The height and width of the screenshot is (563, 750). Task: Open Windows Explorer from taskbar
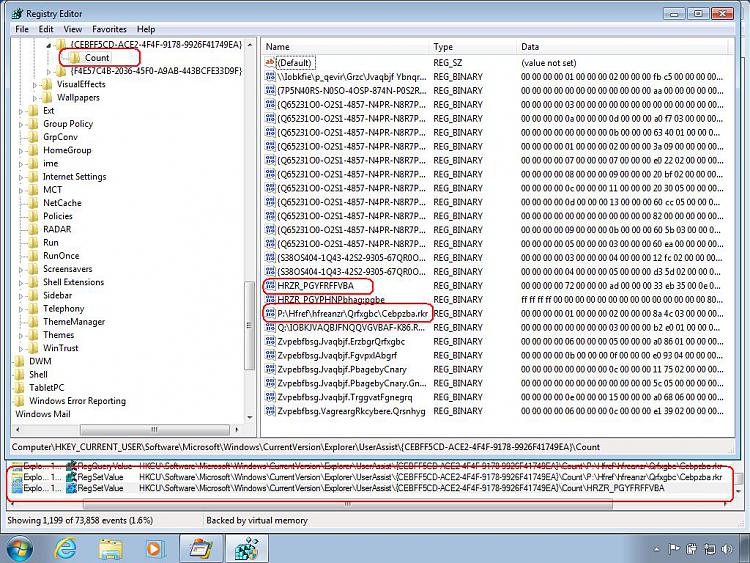tap(110, 549)
